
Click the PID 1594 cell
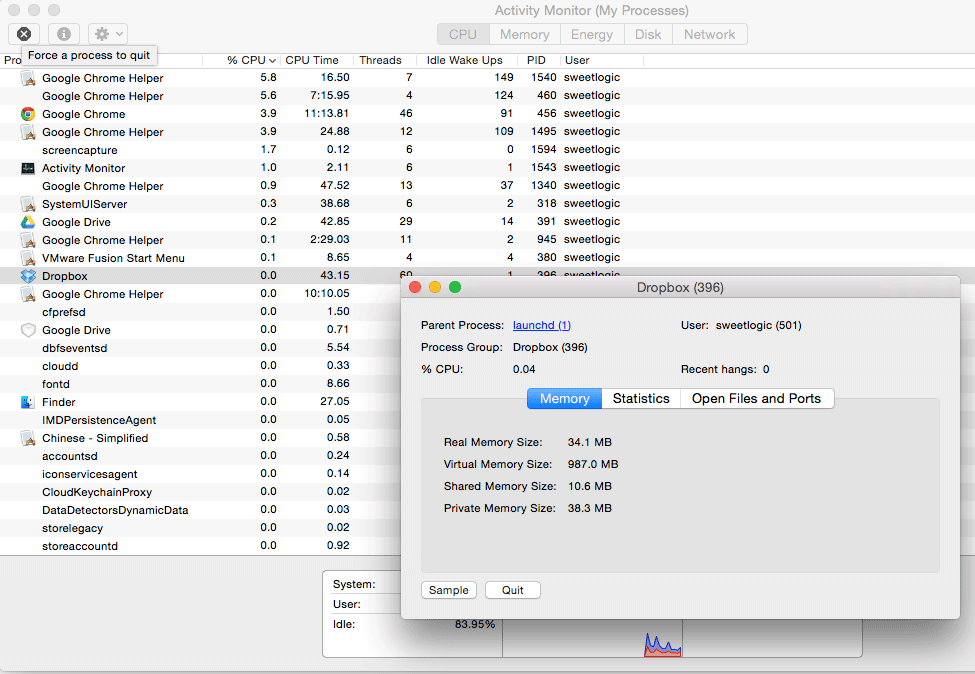543,149
